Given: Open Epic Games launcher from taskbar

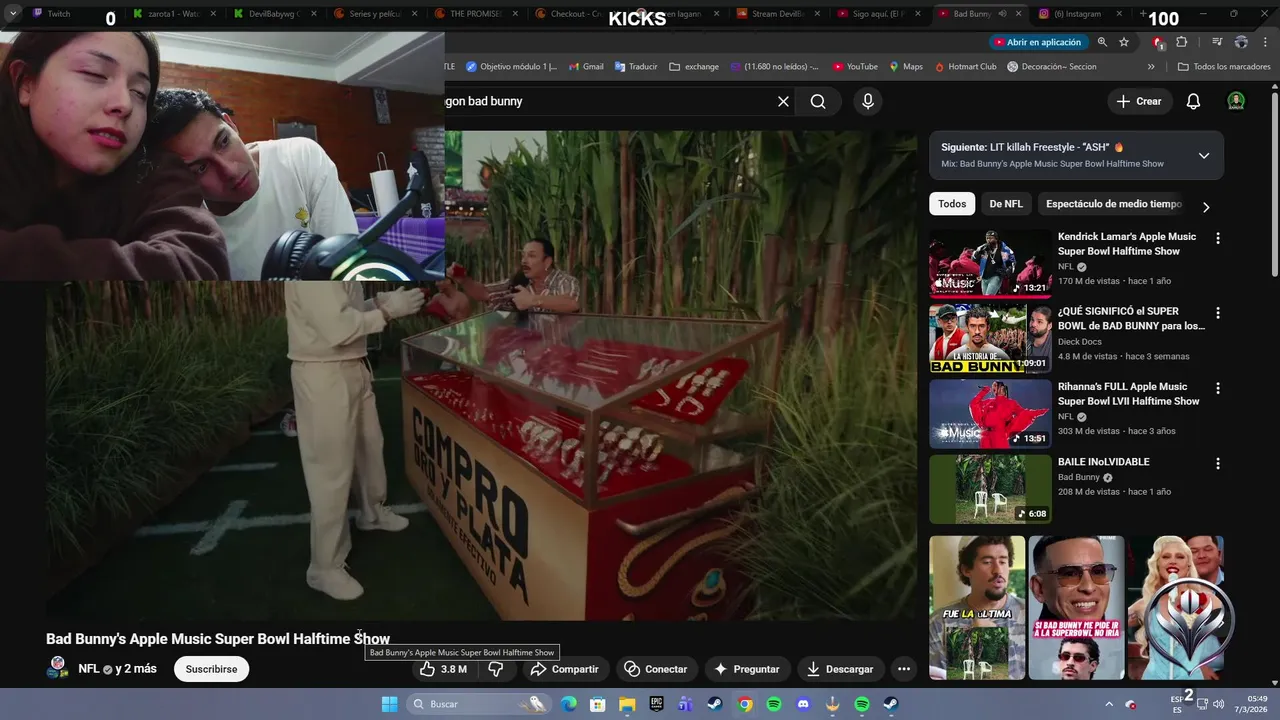Looking at the screenshot, I should point(656,704).
